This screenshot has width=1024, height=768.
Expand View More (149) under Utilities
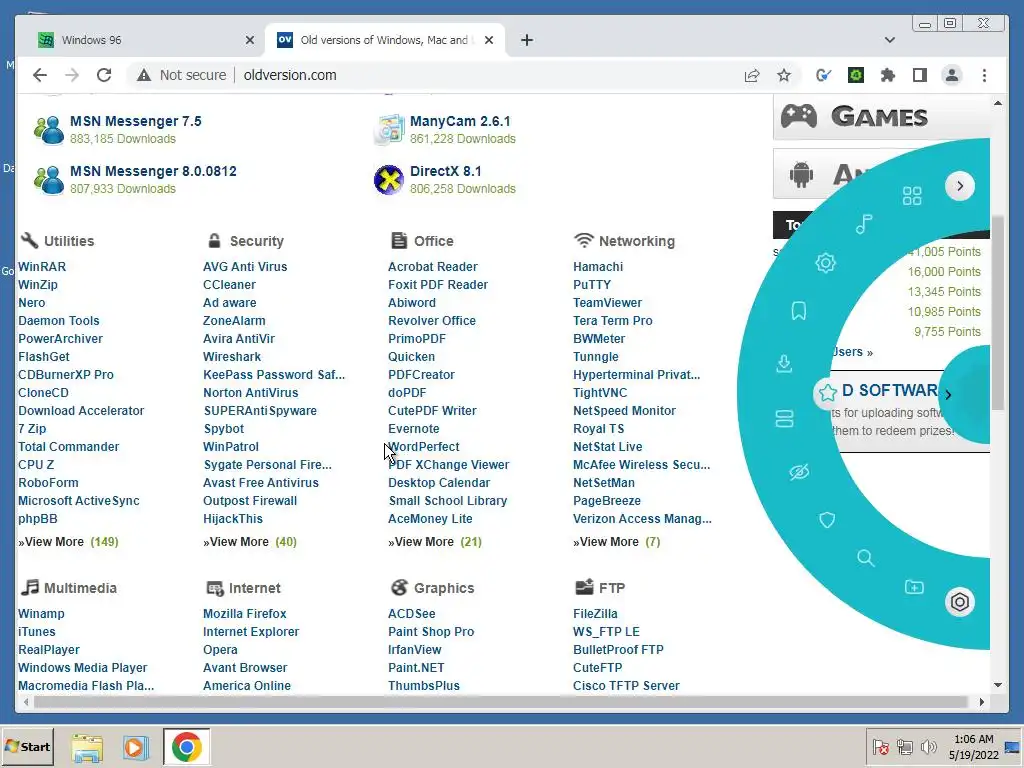69,541
